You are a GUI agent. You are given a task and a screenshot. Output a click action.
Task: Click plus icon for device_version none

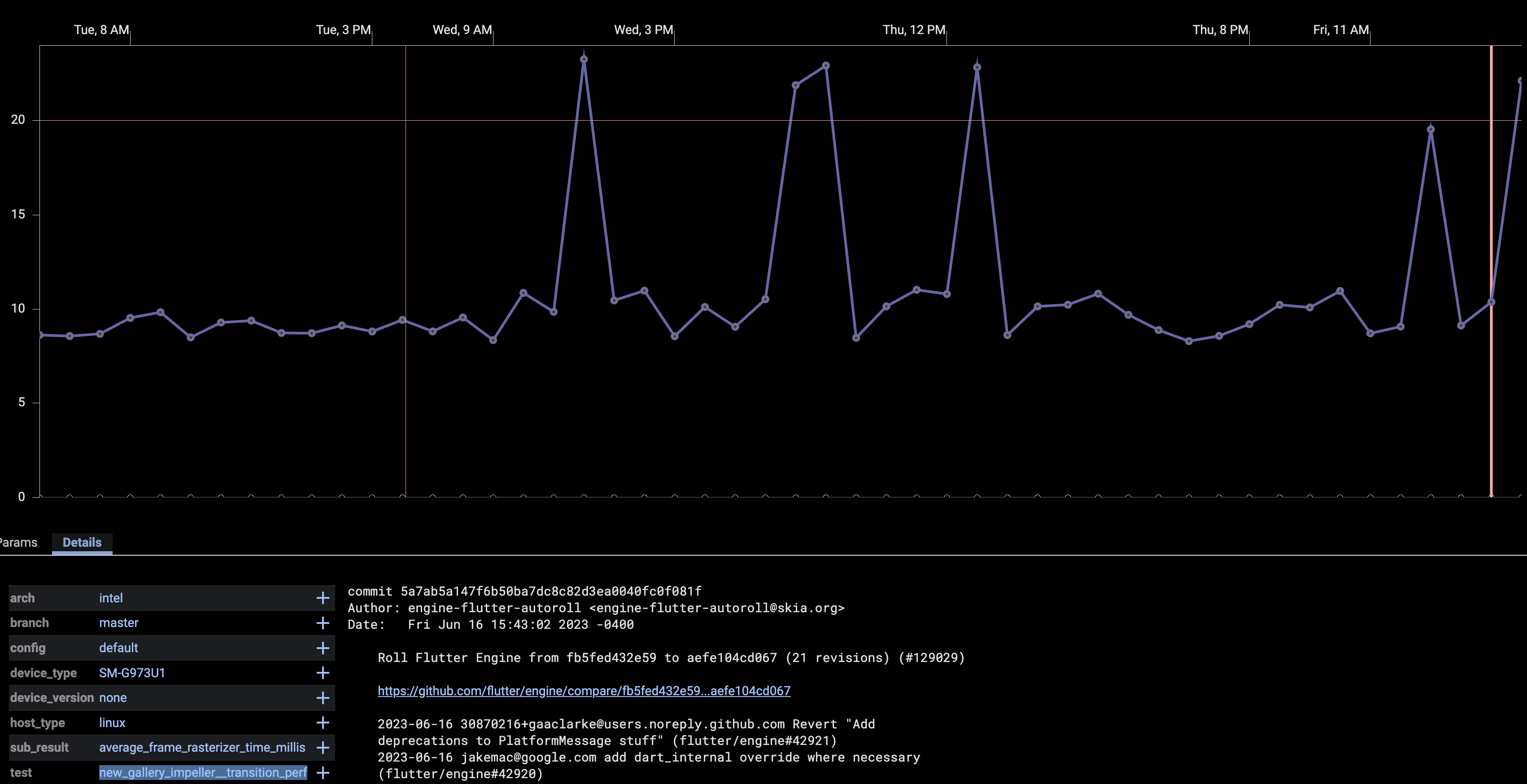323,698
